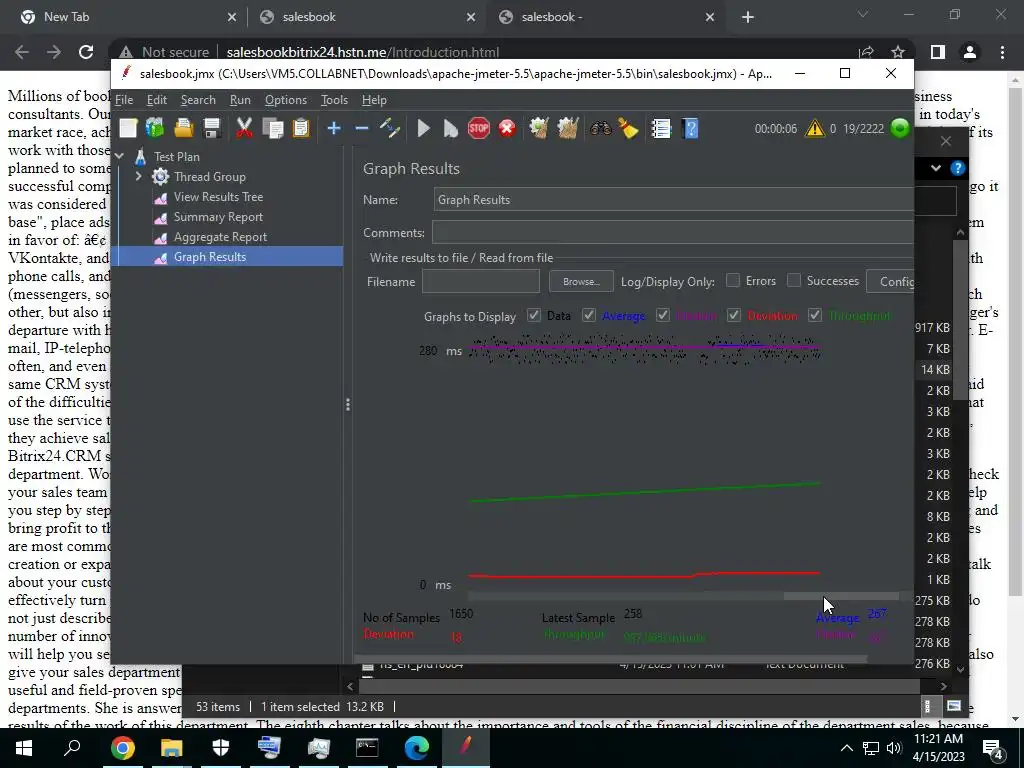Select Aggregate Report in the tree
This screenshot has width=1024, height=768.
tap(220, 237)
